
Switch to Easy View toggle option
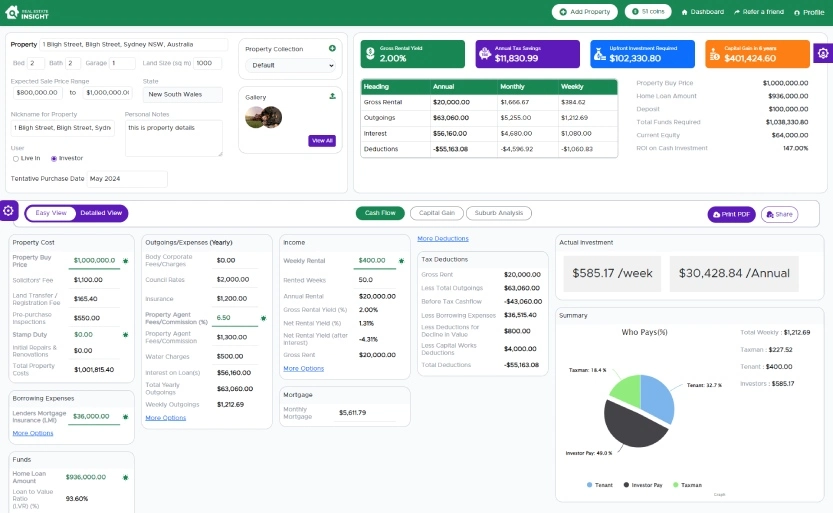tap(51, 213)
